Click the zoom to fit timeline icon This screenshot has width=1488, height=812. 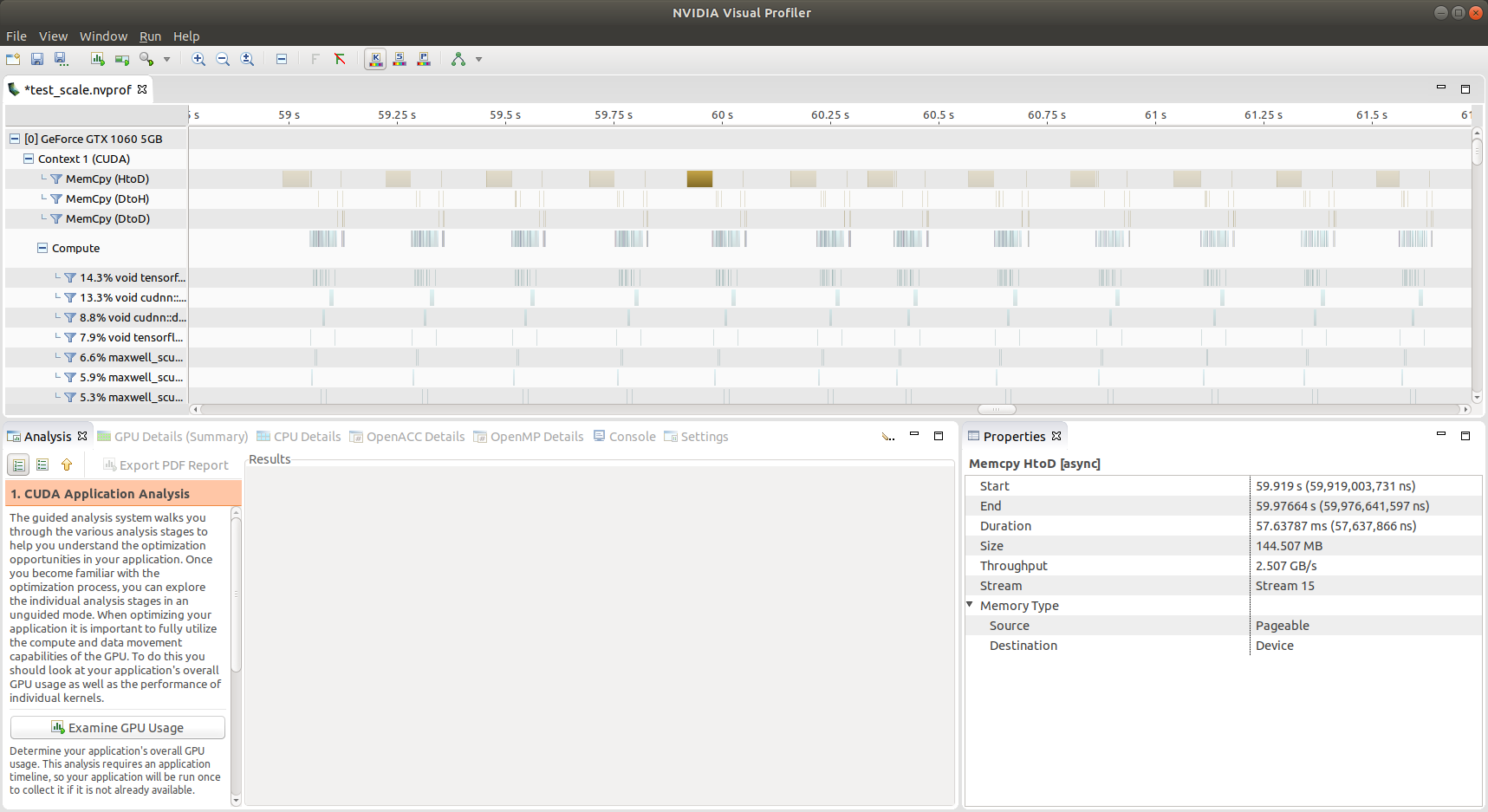coord(247,59)
